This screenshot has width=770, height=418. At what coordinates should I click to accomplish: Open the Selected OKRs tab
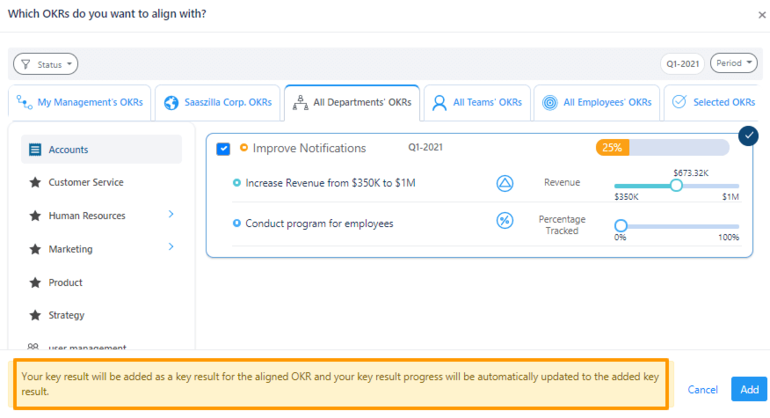coord(713,102)
